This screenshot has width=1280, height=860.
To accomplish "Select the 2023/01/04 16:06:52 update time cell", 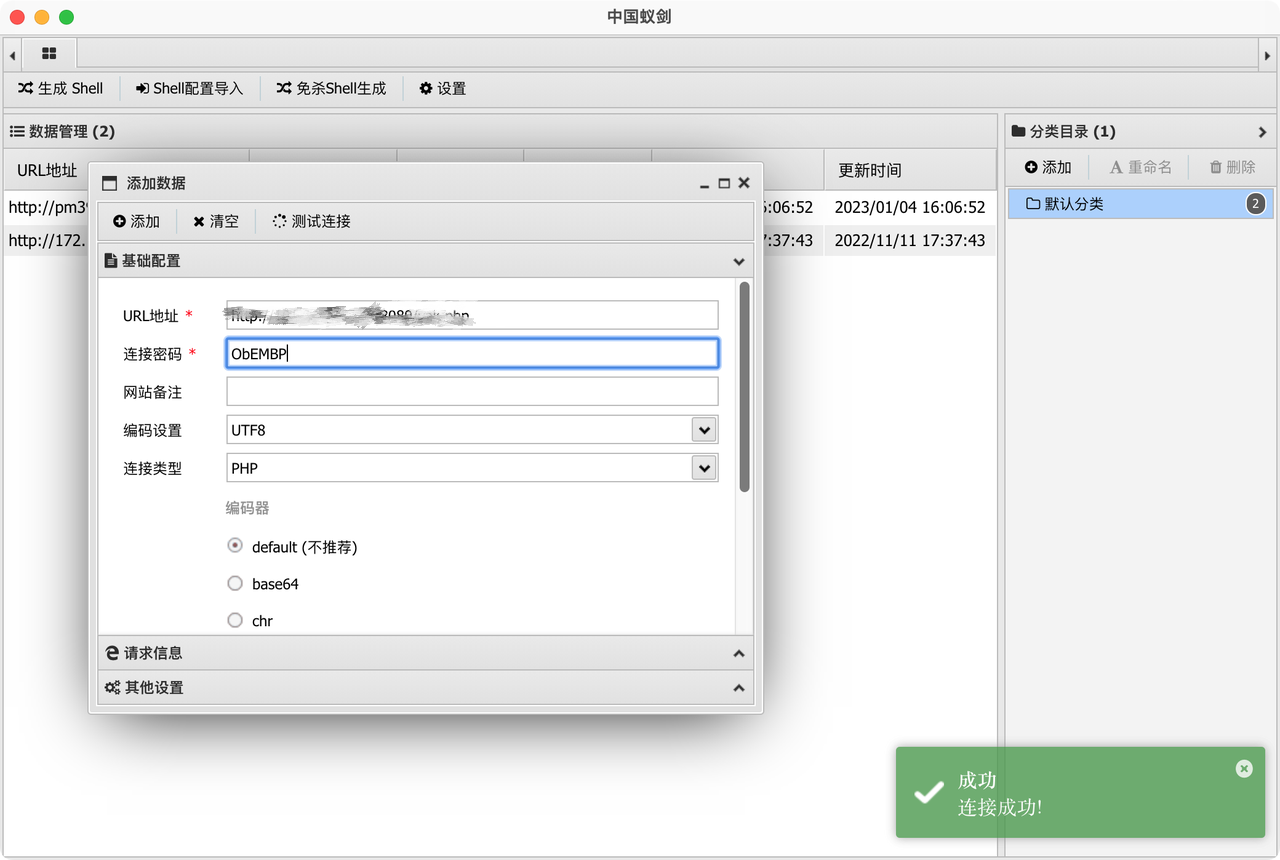I will tap(910, 207).
